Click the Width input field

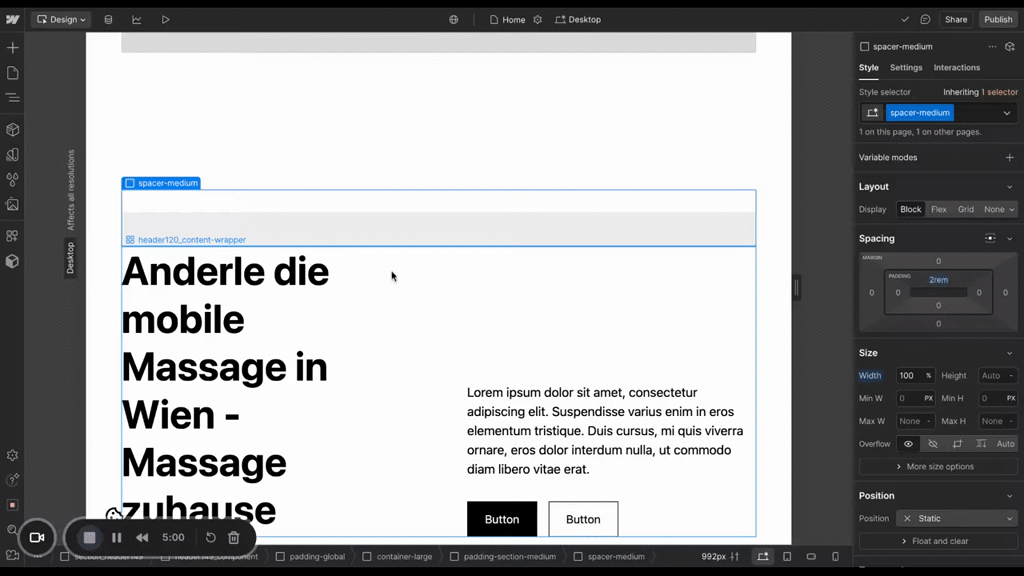909,376
